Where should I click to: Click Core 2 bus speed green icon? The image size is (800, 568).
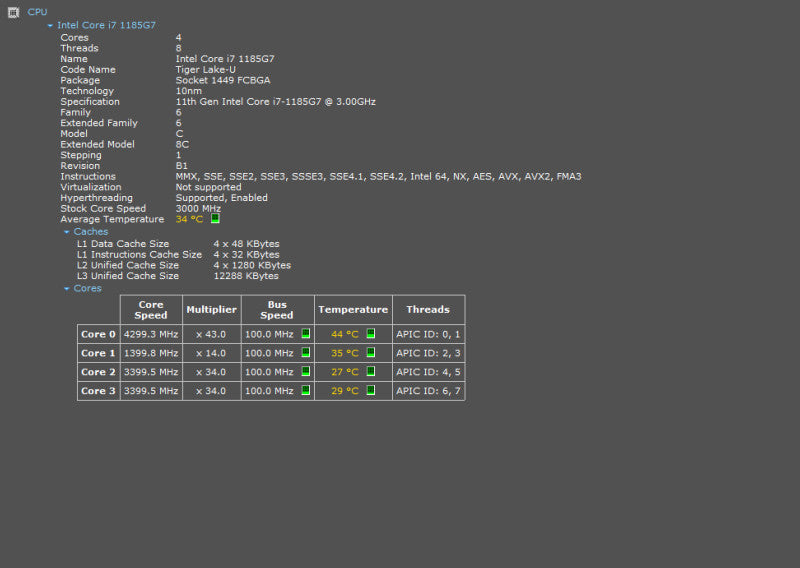pos(306,372)
